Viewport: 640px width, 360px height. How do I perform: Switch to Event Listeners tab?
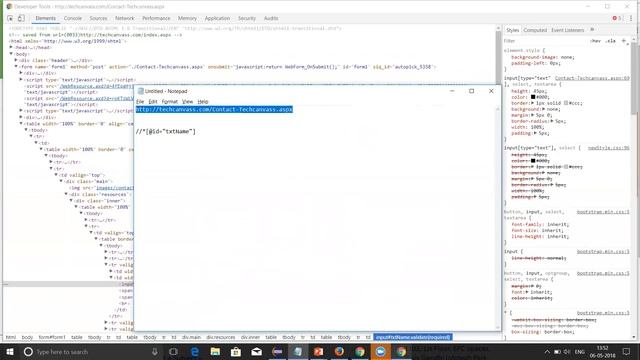click(567, 30)
